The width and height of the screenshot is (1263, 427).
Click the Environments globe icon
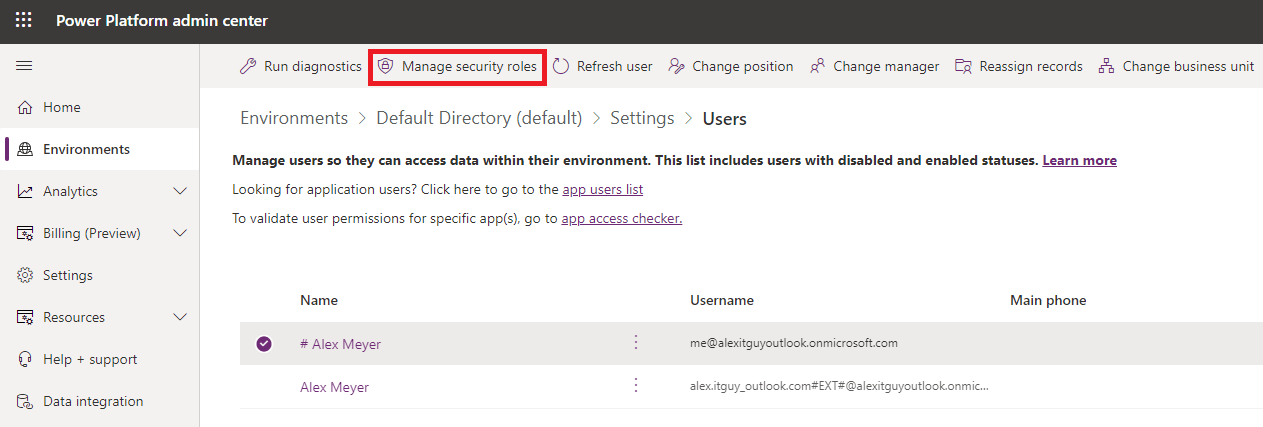tap(25, 149)
